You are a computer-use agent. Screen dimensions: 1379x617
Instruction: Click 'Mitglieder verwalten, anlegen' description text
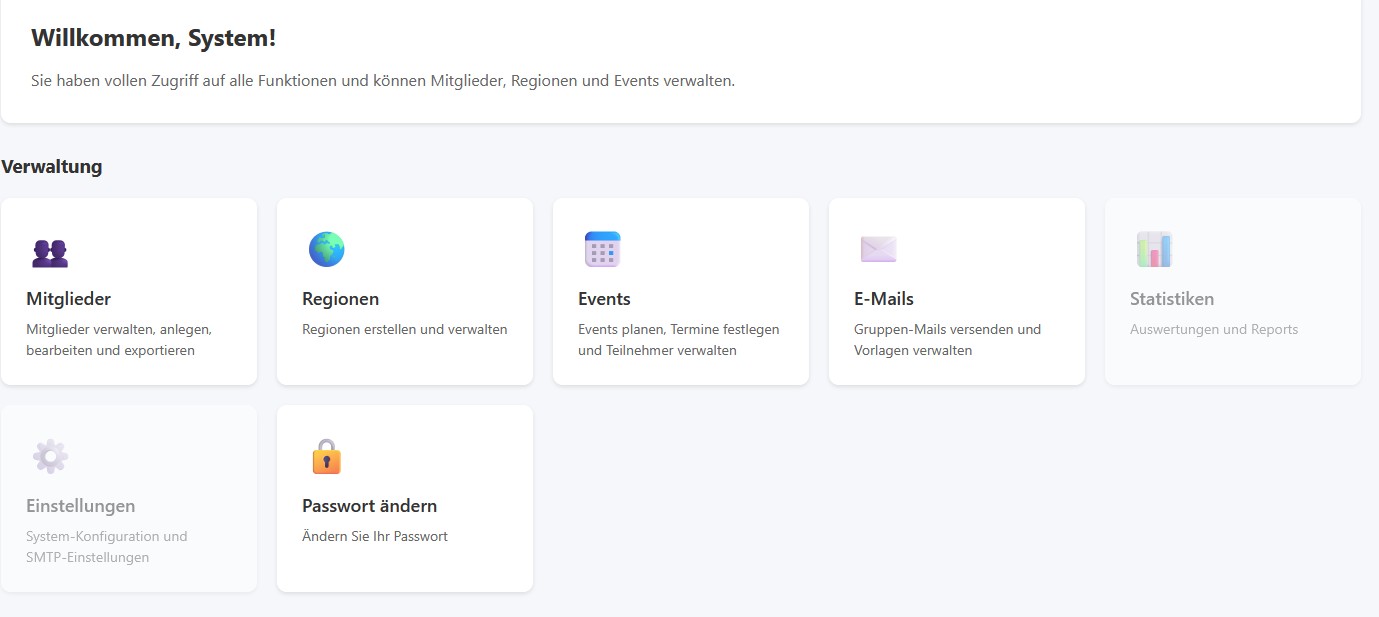click(x=118, y=329)
